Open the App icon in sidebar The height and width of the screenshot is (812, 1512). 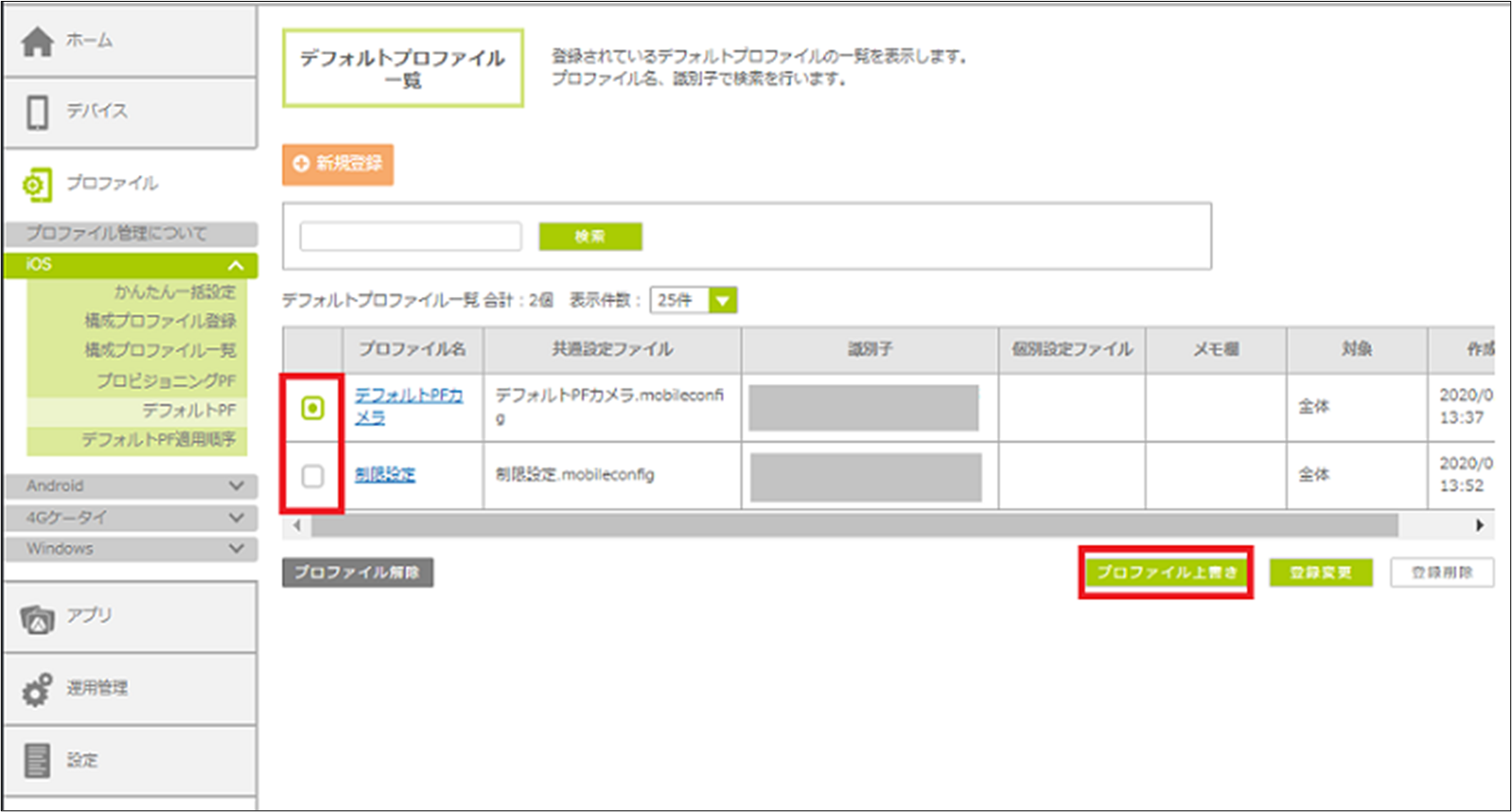[38, 617]
